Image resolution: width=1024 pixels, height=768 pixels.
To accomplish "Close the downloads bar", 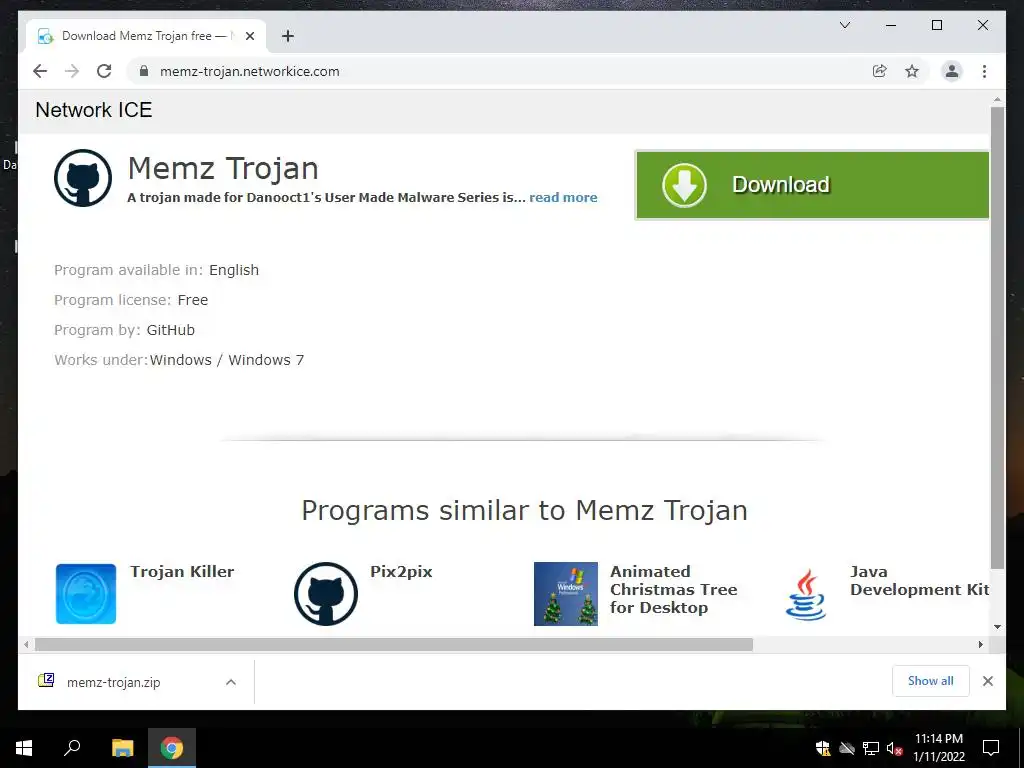I will pyautogui.click(x=987, y=681).
